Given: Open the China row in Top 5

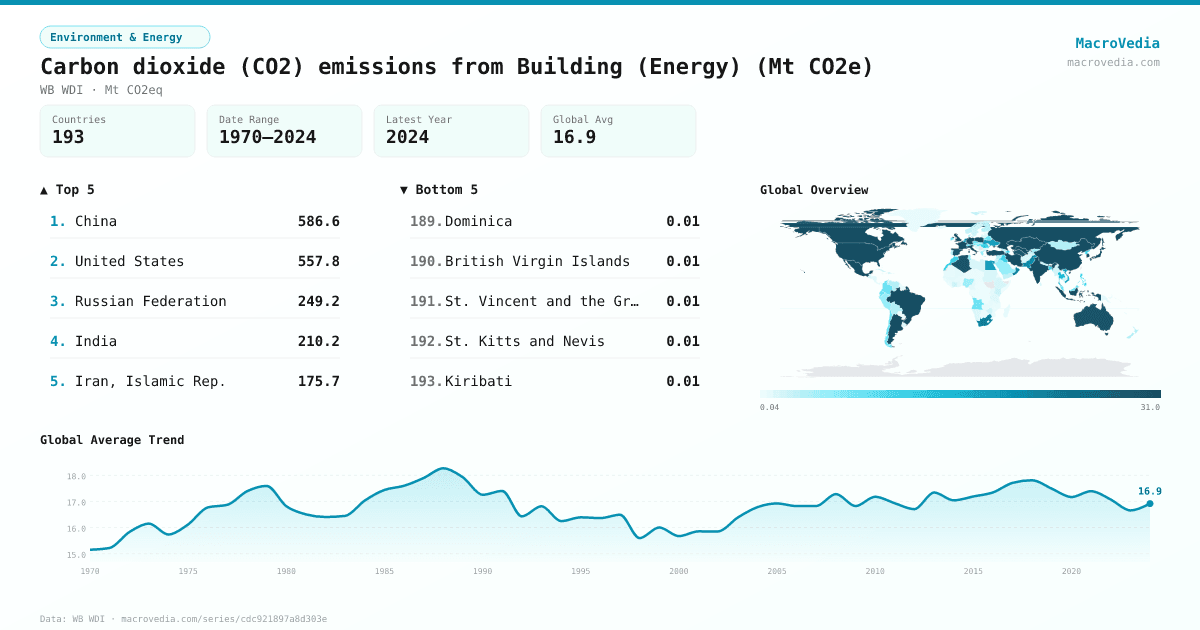Looking at the screenshot, I should pyautogui.click(x=195, y=221).
